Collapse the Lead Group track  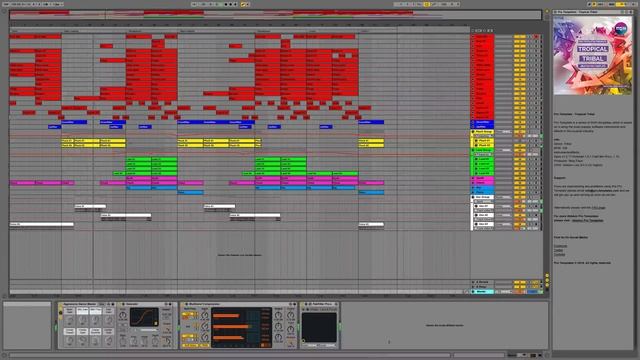473,150
